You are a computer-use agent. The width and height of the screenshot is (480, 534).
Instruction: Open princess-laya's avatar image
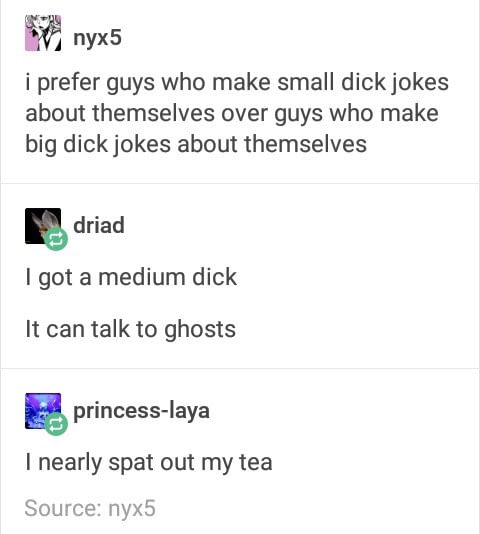(x=43, y=411)
